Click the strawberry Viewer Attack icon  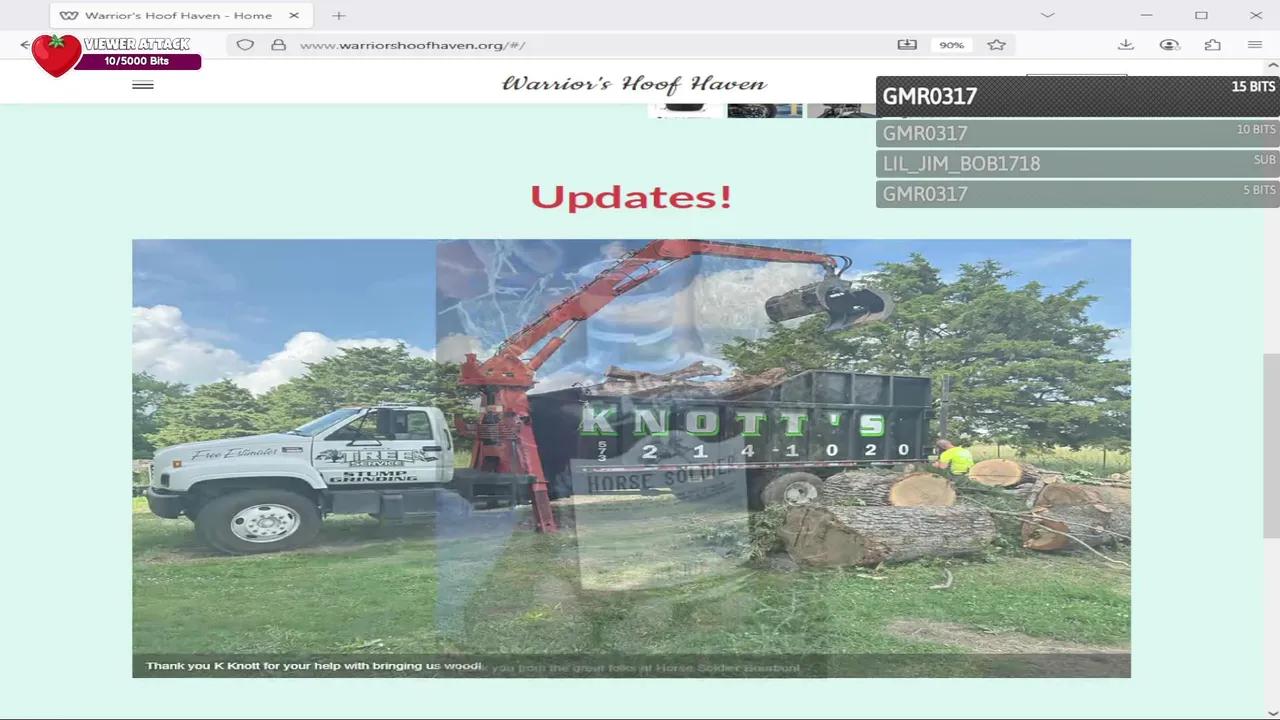[x=56, y=55]
